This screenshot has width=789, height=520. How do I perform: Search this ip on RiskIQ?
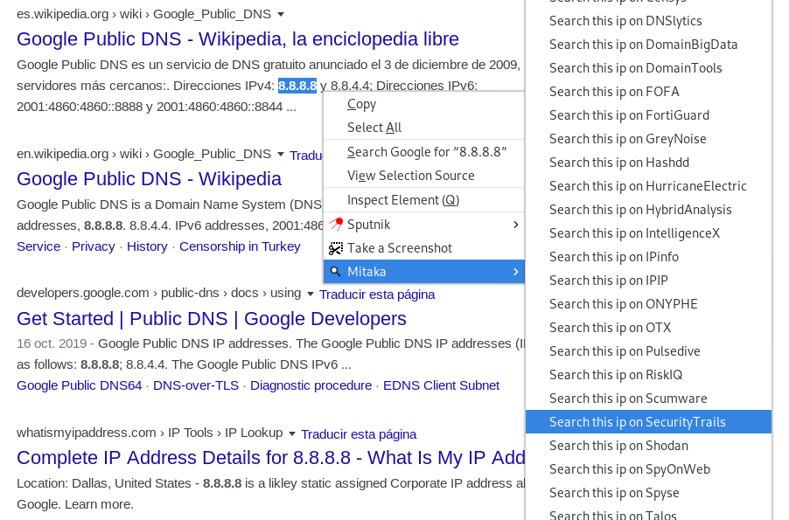[x=649, y=375]
